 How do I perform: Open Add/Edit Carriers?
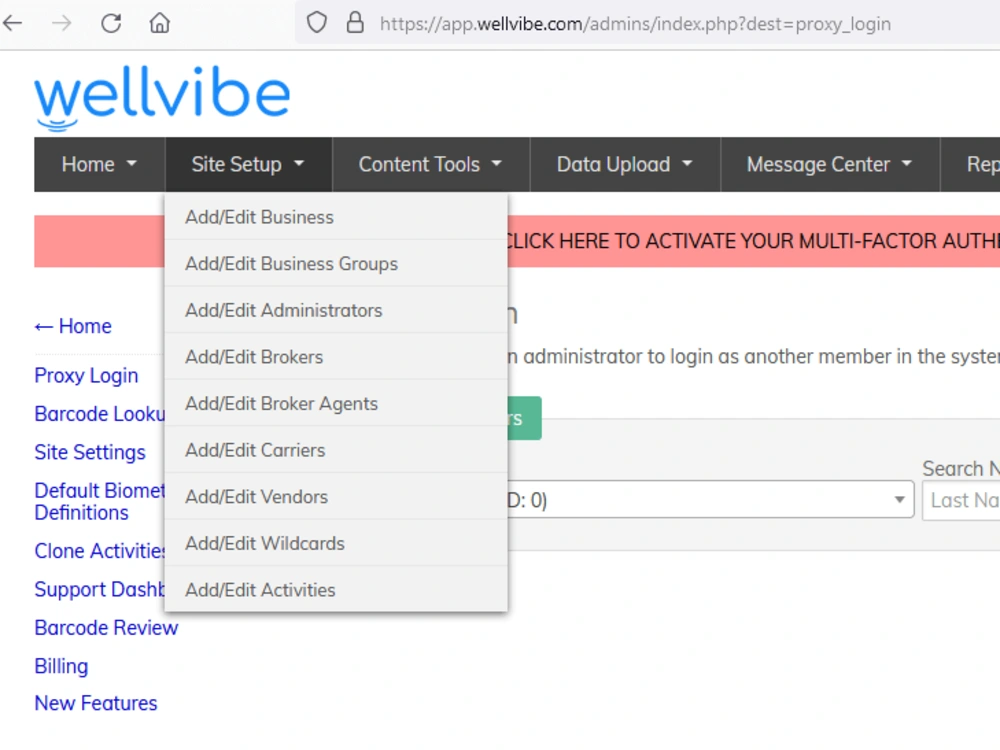tap(336, 450)
